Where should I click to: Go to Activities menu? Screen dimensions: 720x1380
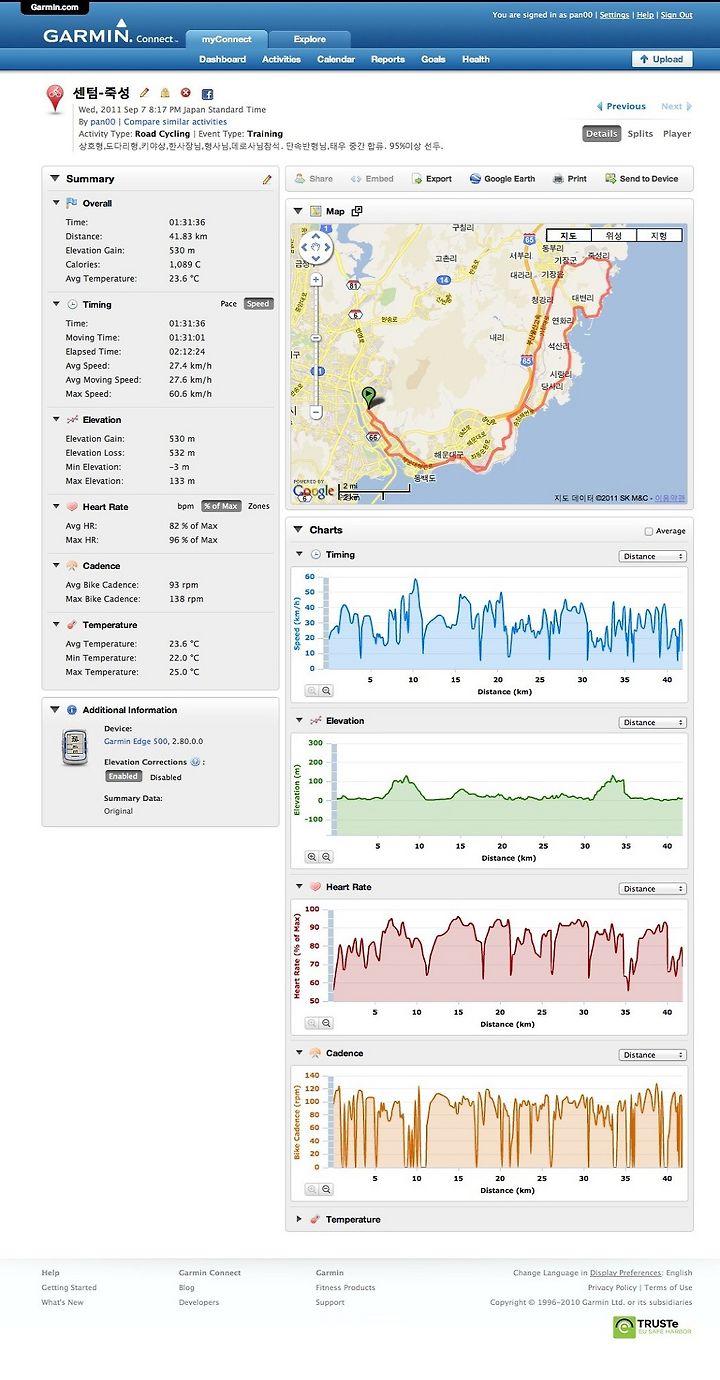pyautogui.click(x=282, y=59)
